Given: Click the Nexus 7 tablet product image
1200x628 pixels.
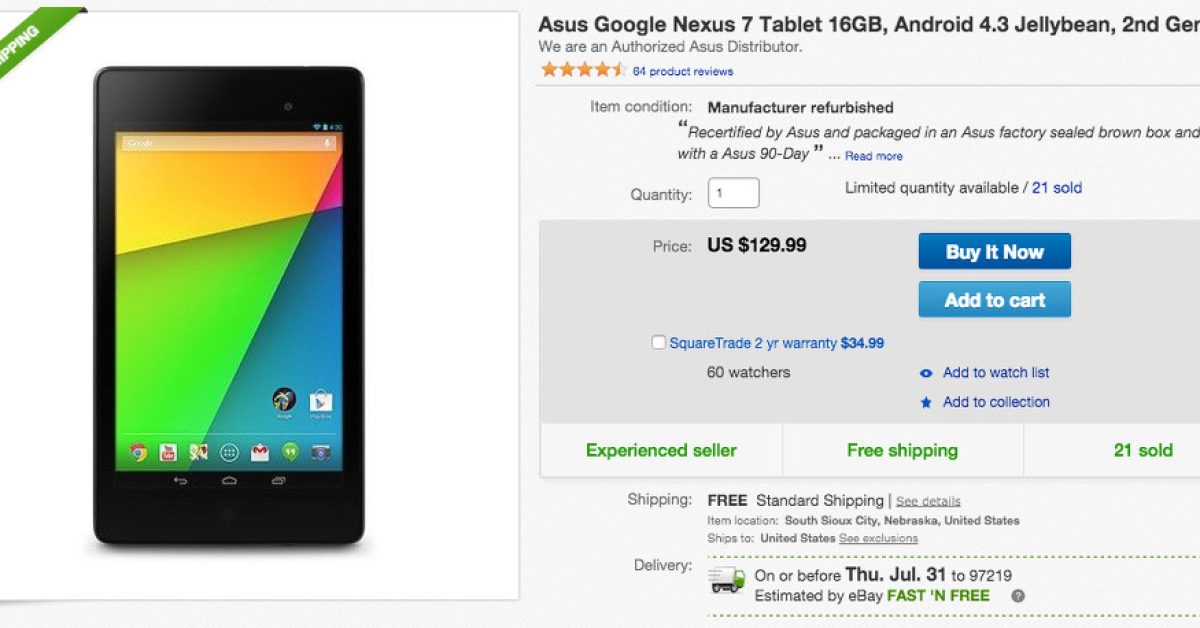Looking at the screenshot, I should point(229,308).
